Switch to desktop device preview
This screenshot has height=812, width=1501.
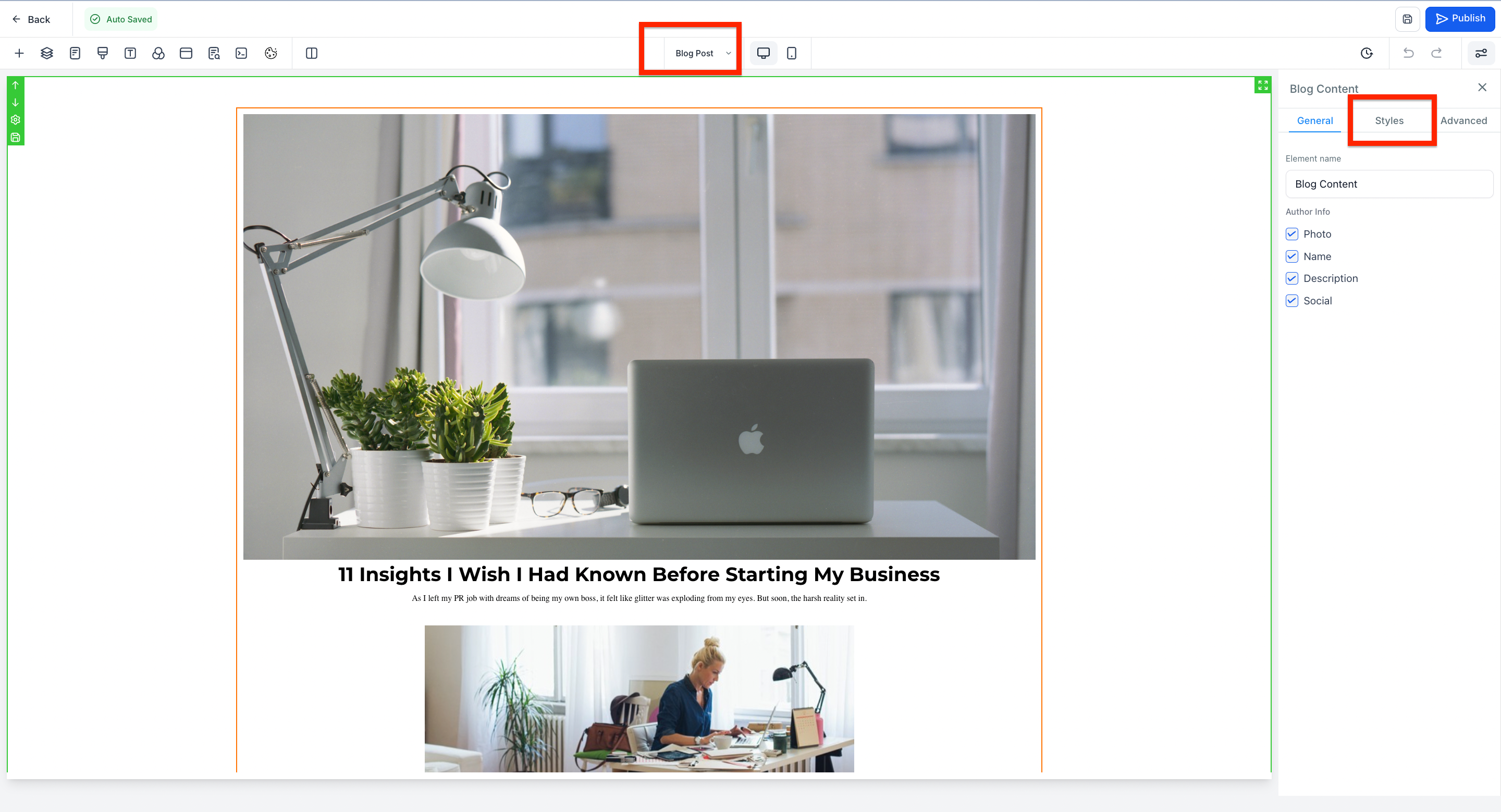click(762, 53)
